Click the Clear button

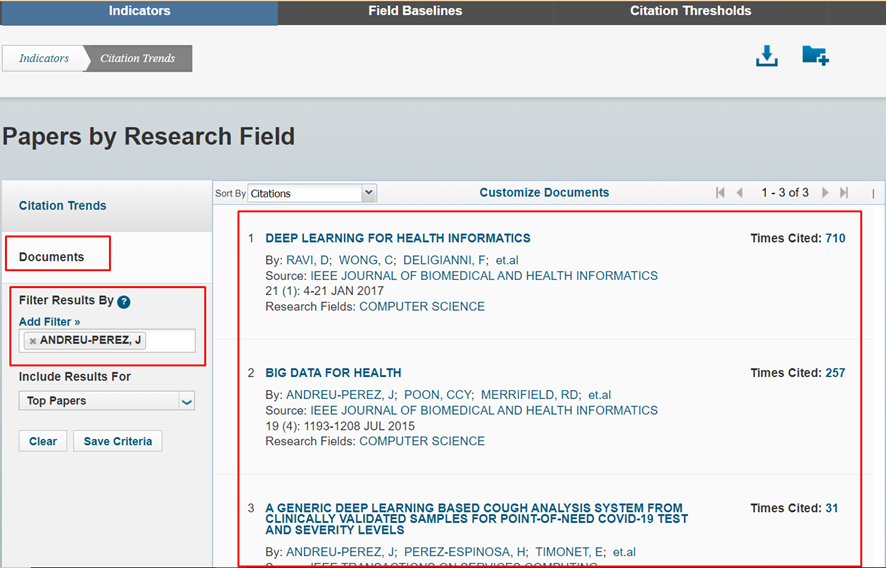[x=43, y=441]
